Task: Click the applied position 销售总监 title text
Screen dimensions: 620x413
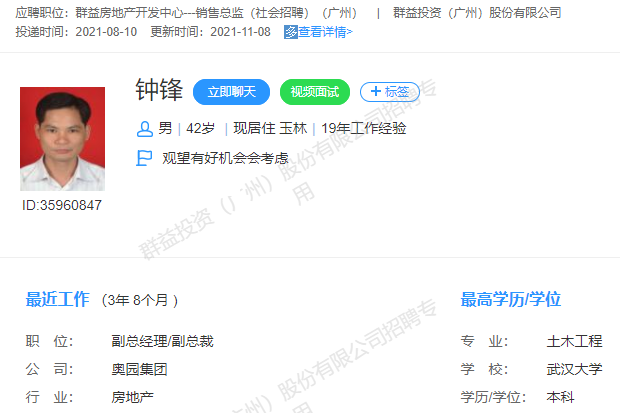Action: tap(219, 13)
